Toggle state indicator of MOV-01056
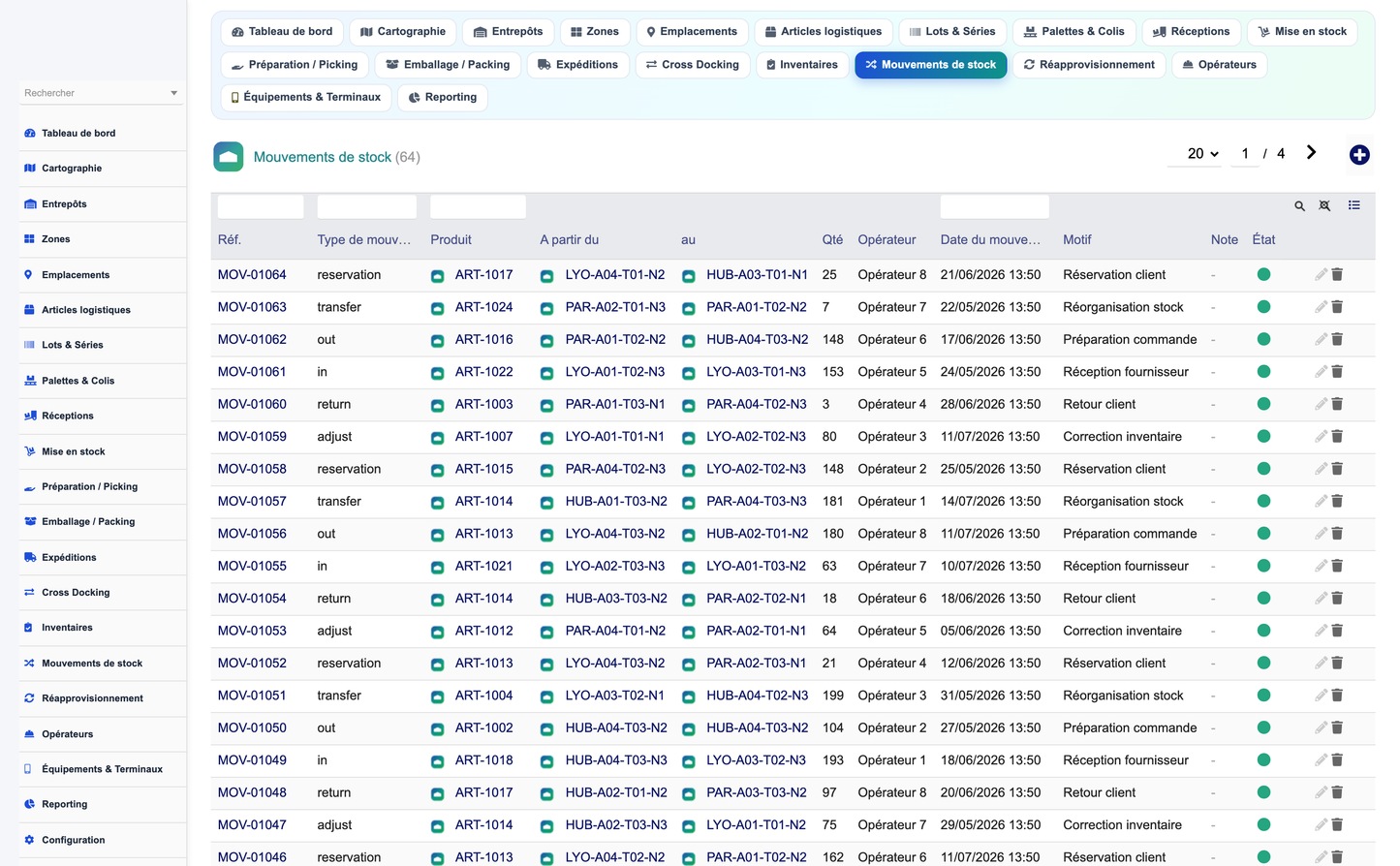This screenshot has height=866, width=1400. click(1263, 534)
